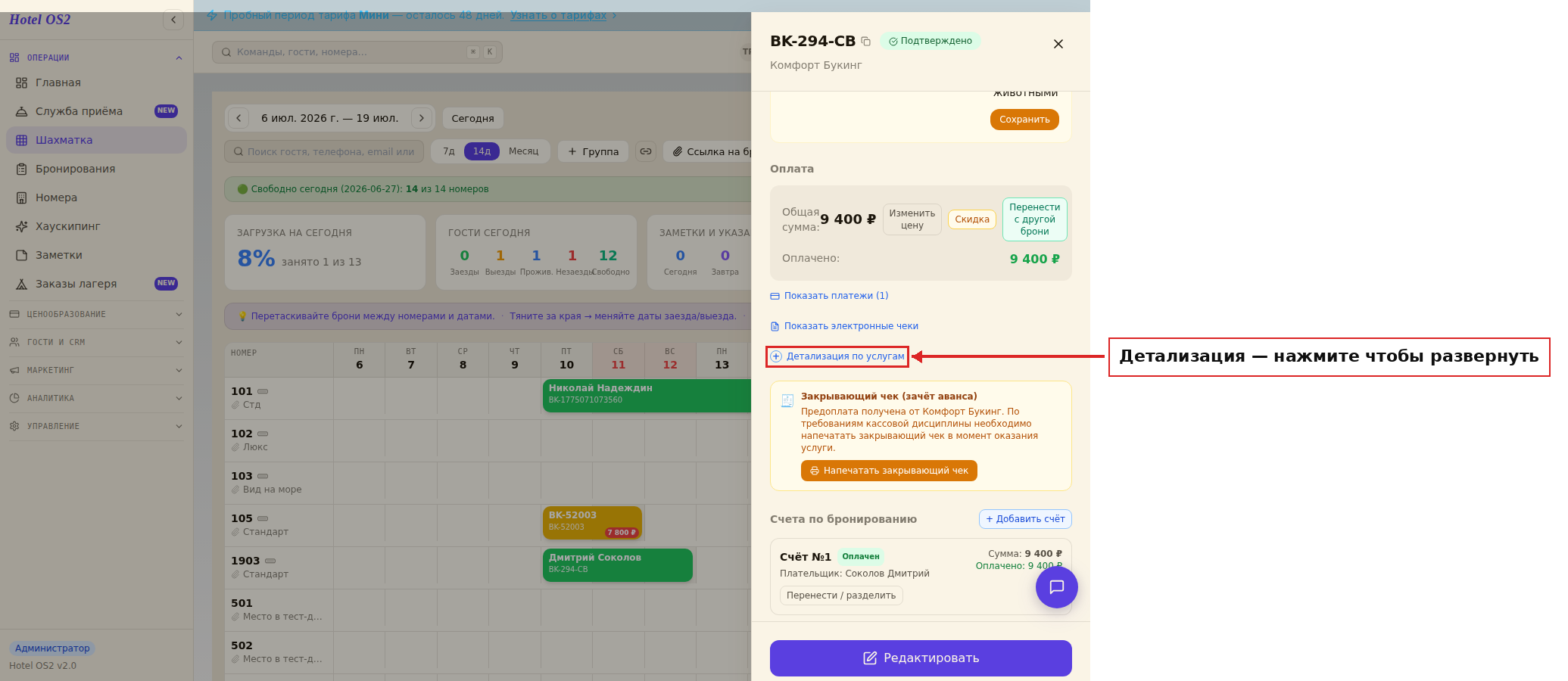Expand the Аналитика sidebar section
Screen dimensions: 1568x681
tap(96, 398)
